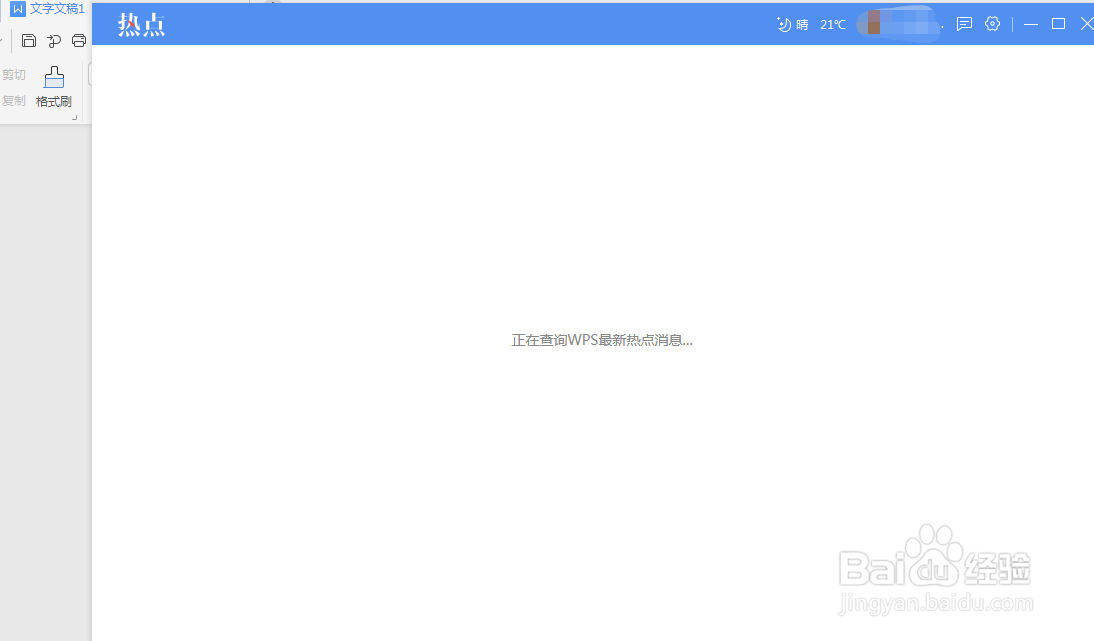Minimize the 热点 window
This screenshot has width=1094, height=641.
point(1031,24)
